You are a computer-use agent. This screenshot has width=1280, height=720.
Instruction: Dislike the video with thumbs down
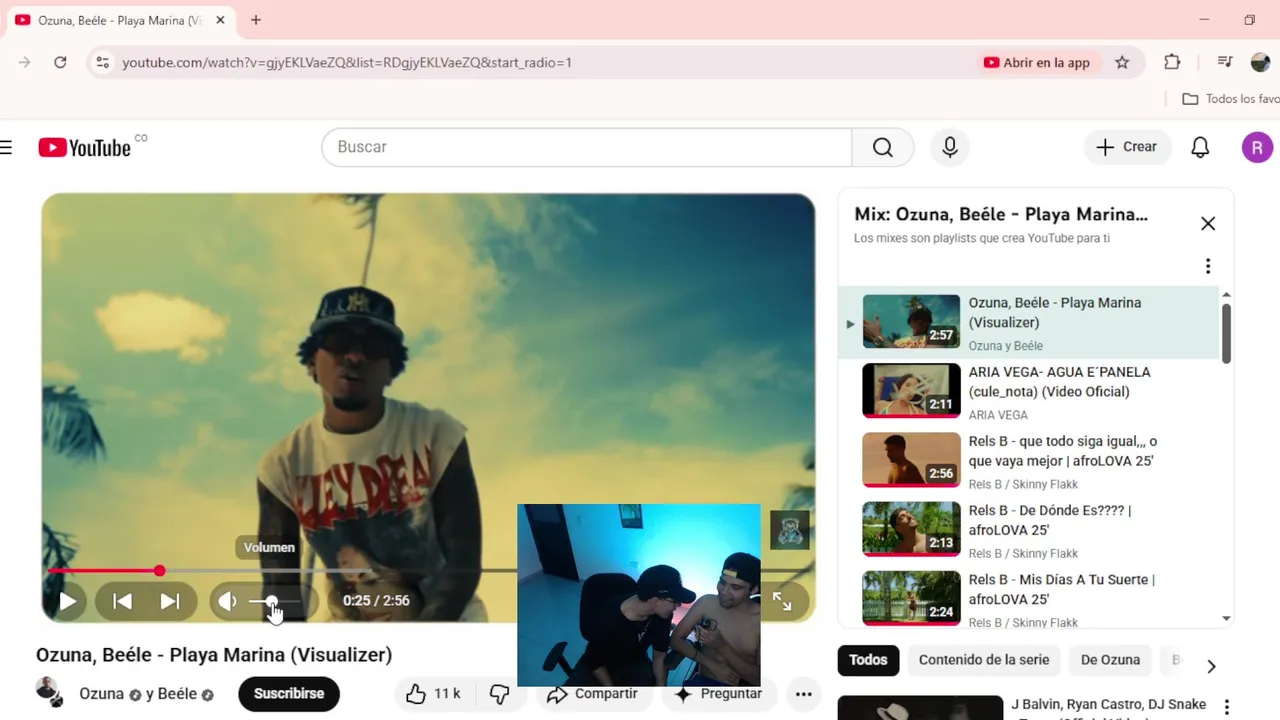pos(499,694)
